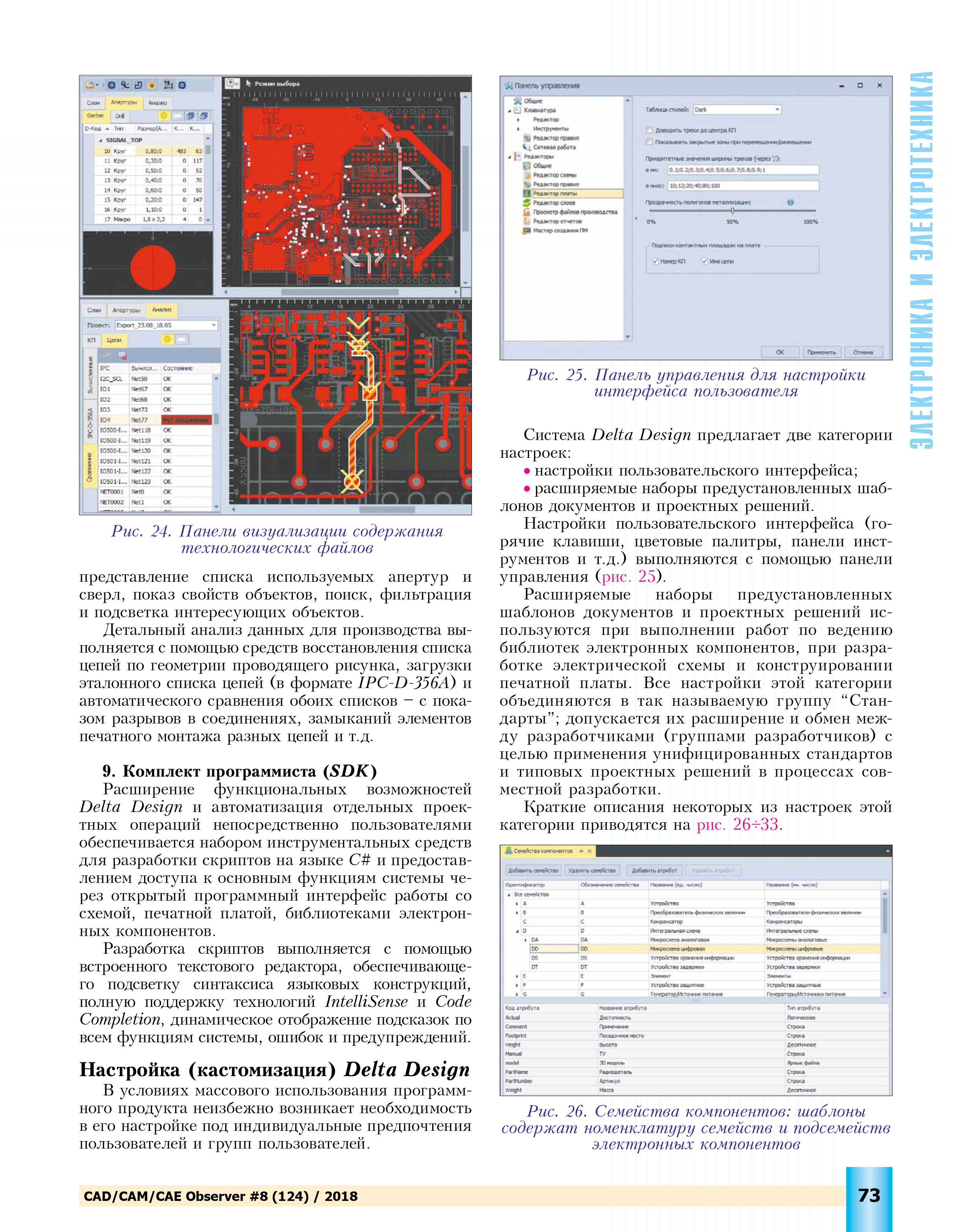Uncheck the Имя цепи checkbox
The image size is (953, 1232).
(x=705, y=261)
